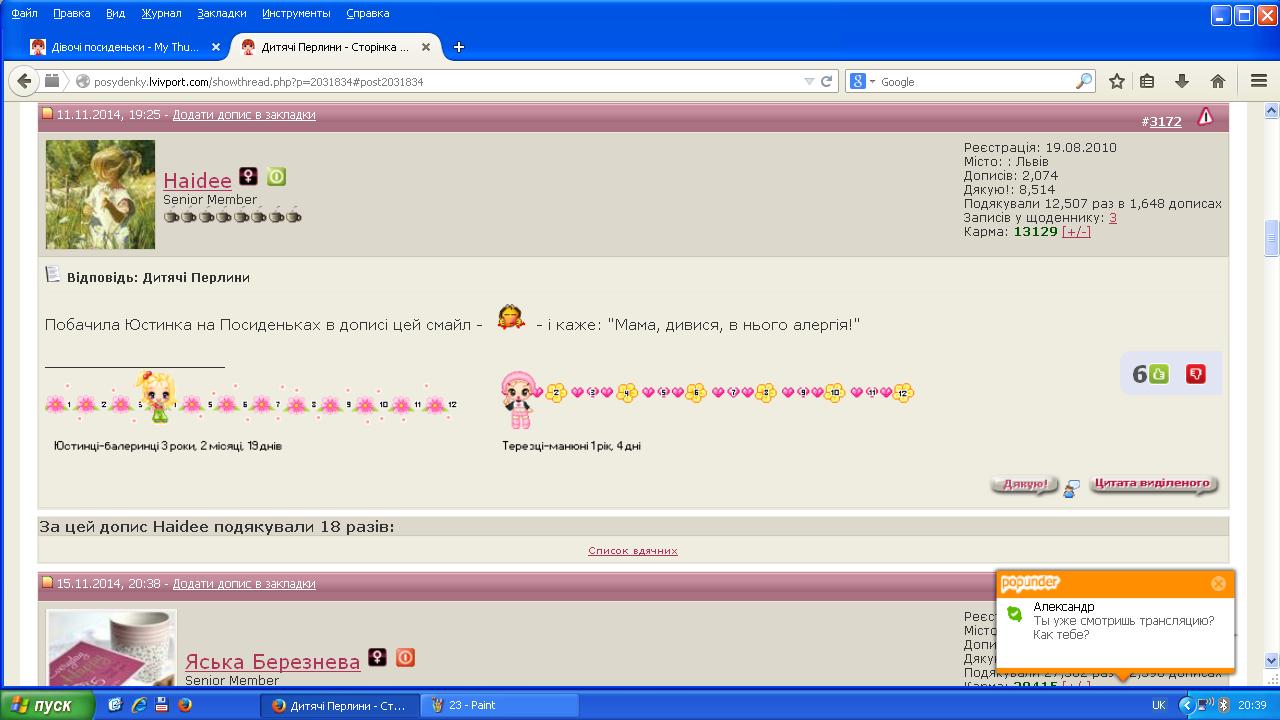Click the green thumbs-up rating icon
The image size is (1280, 720).
pos(1159,374)
